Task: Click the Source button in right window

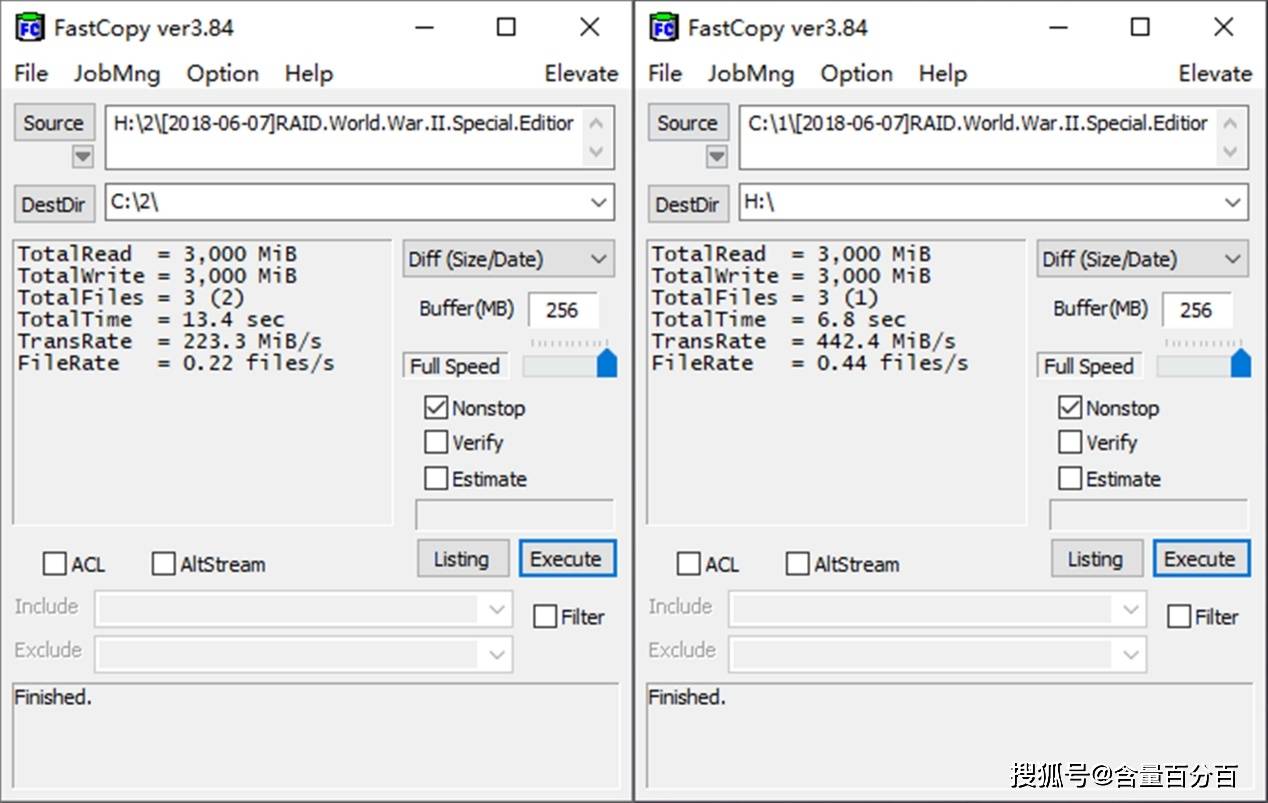Action: [688, 123]
